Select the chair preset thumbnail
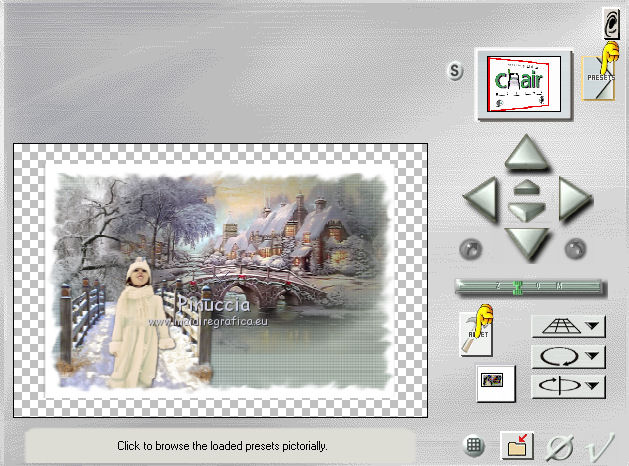 (x=523, y=84)
